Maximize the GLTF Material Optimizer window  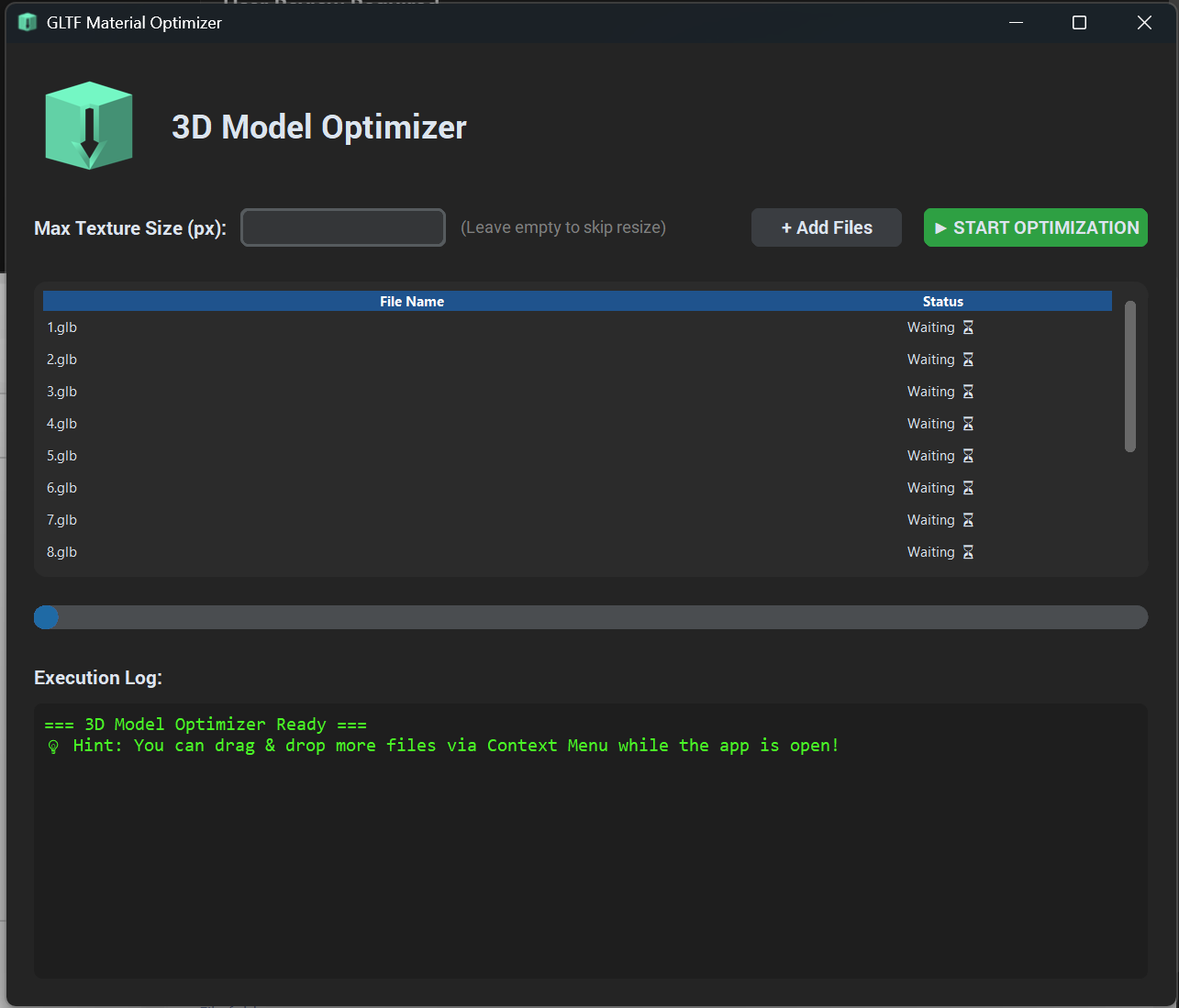pyautogui.click(x=1080, y=22)
